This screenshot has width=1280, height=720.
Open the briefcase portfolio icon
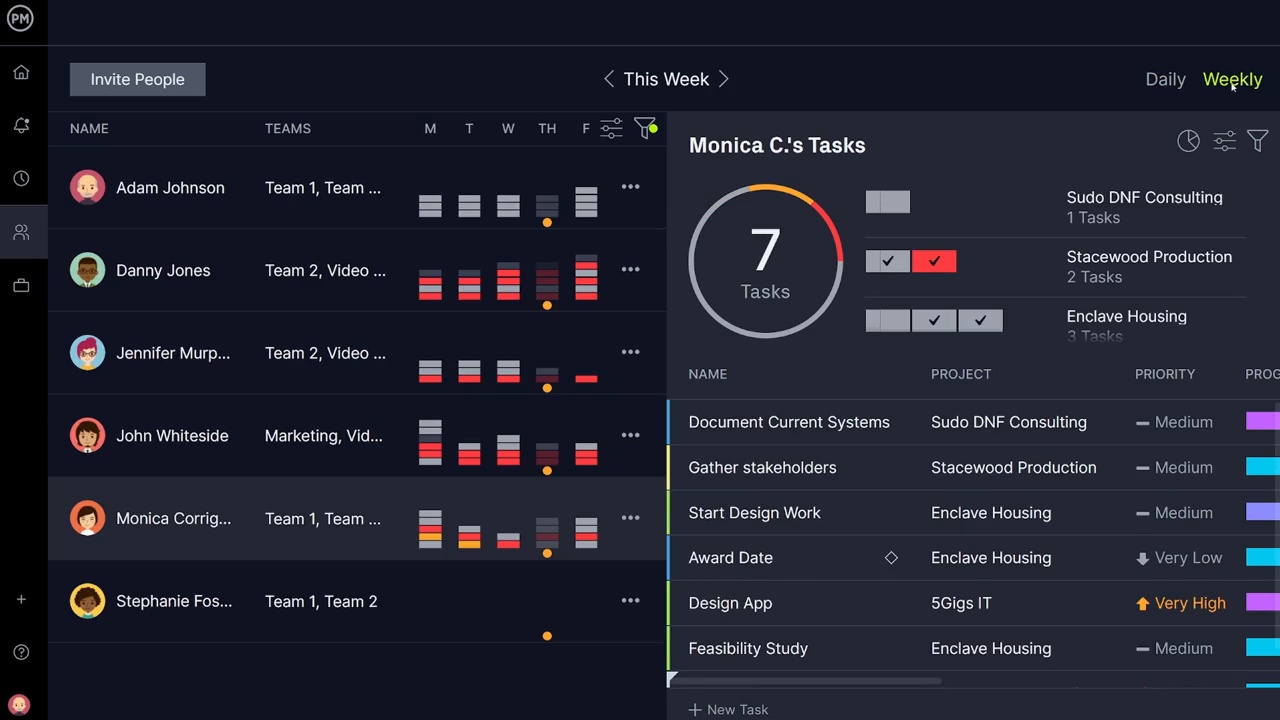(x=21, y=285)
